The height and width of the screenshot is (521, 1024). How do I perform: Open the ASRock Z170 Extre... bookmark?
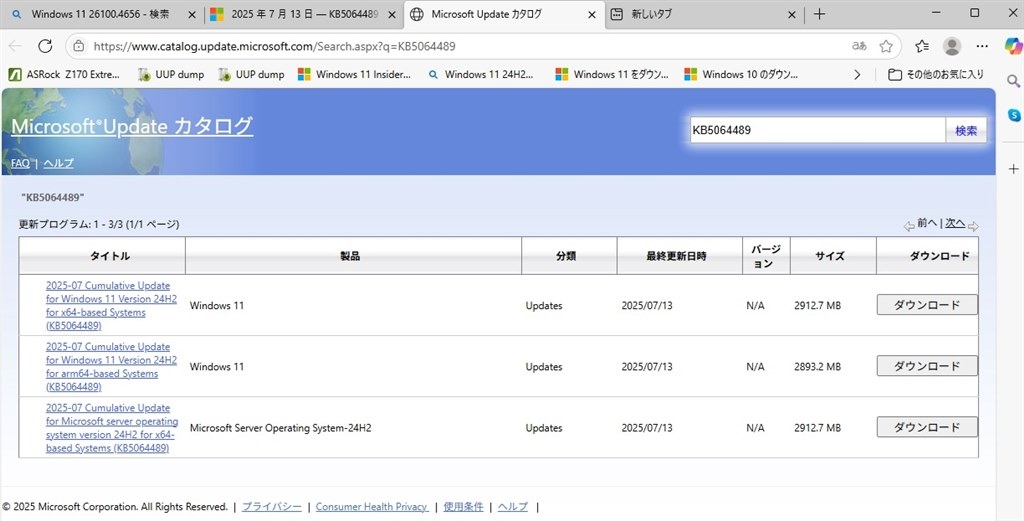click(64, 74)
